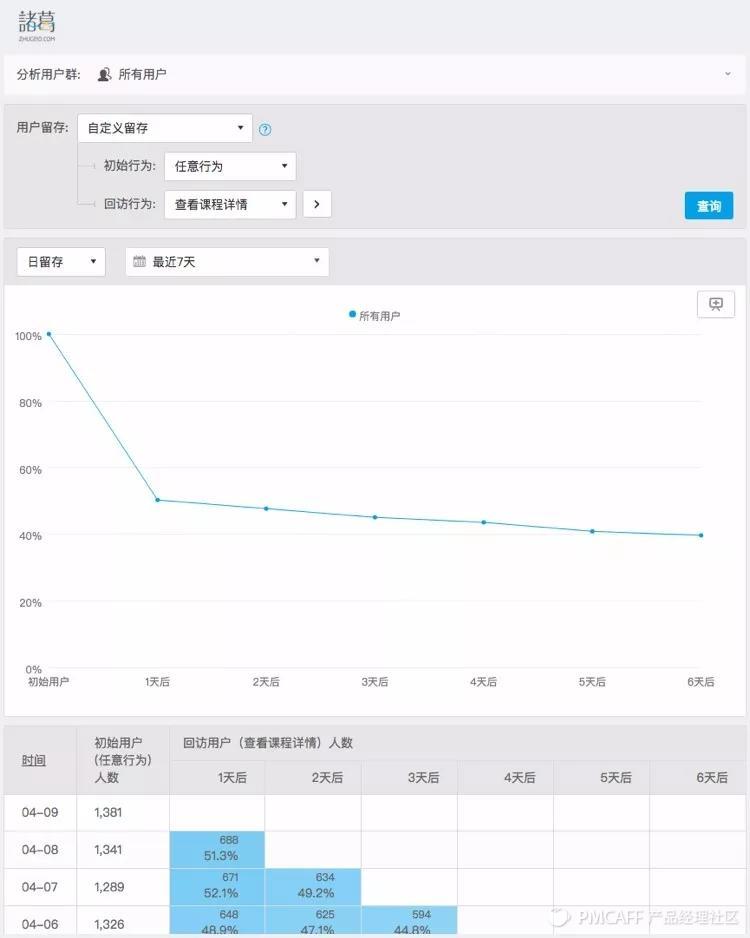Sort table by 时间 column link

pos(33,760)
